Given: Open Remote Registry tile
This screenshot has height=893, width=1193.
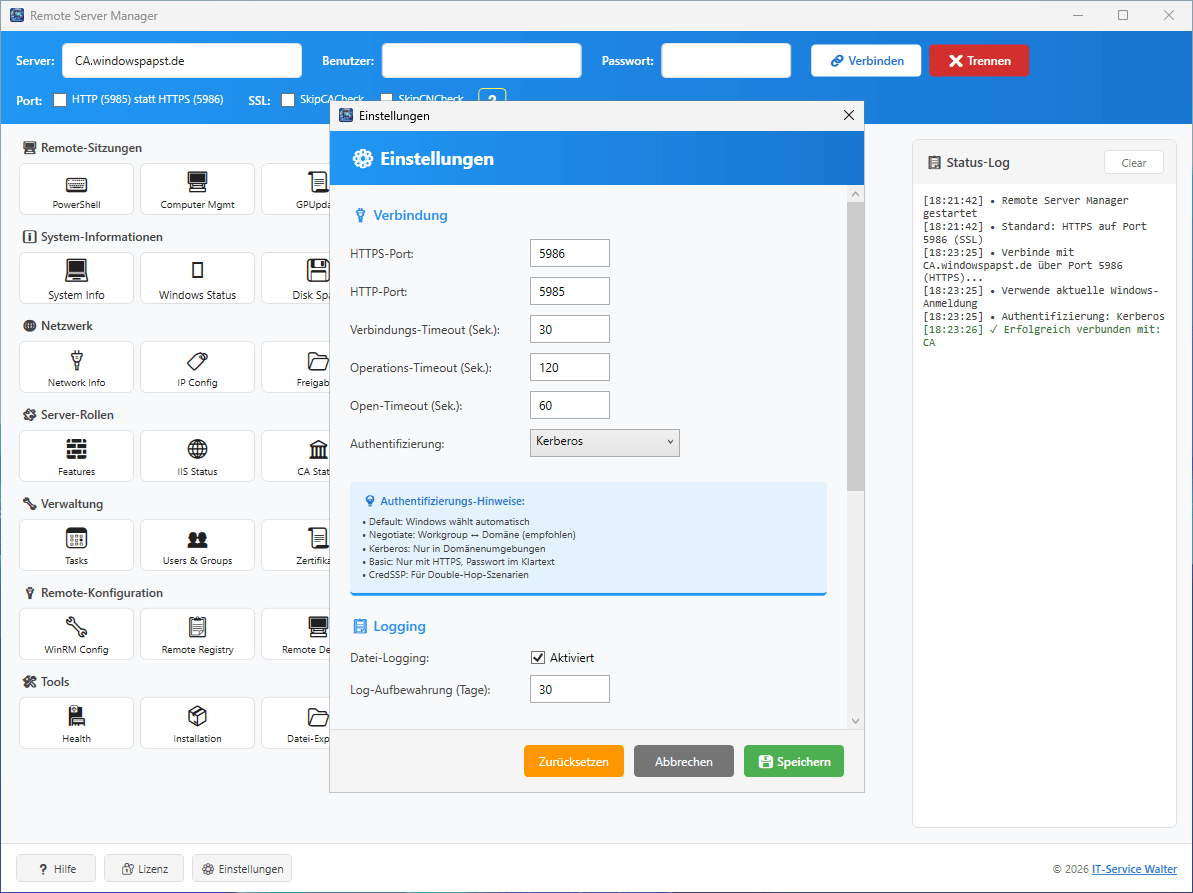Looking at the screenshot, I should point(197,634).
